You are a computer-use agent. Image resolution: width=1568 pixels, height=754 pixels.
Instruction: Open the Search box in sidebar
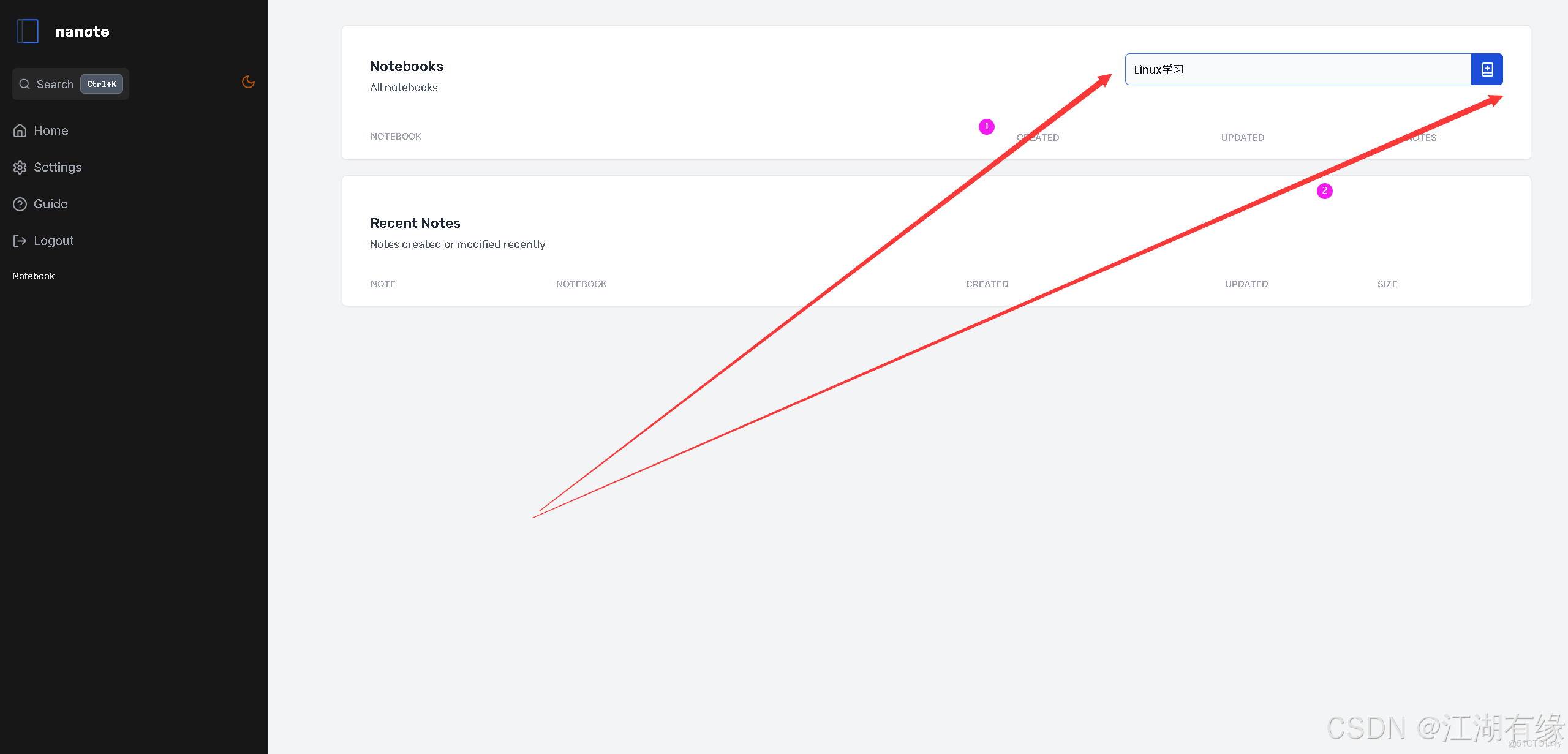coord(55,84)
